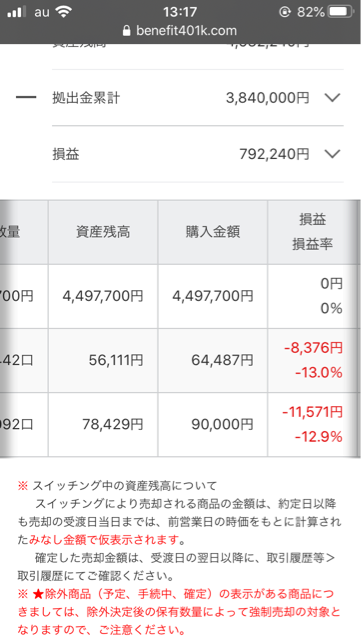Tap the battery indicator icon

click(x=341, y=12)
